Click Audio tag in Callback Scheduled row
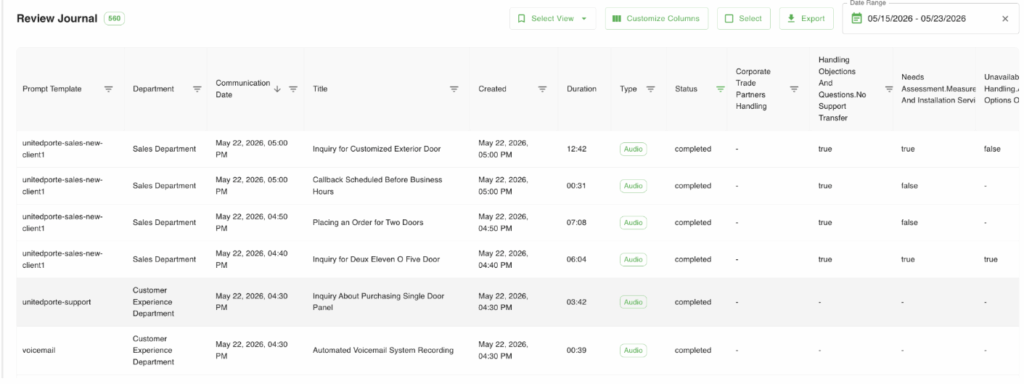The height and width of the screenshot is (384, 1024). click(633, 185)
